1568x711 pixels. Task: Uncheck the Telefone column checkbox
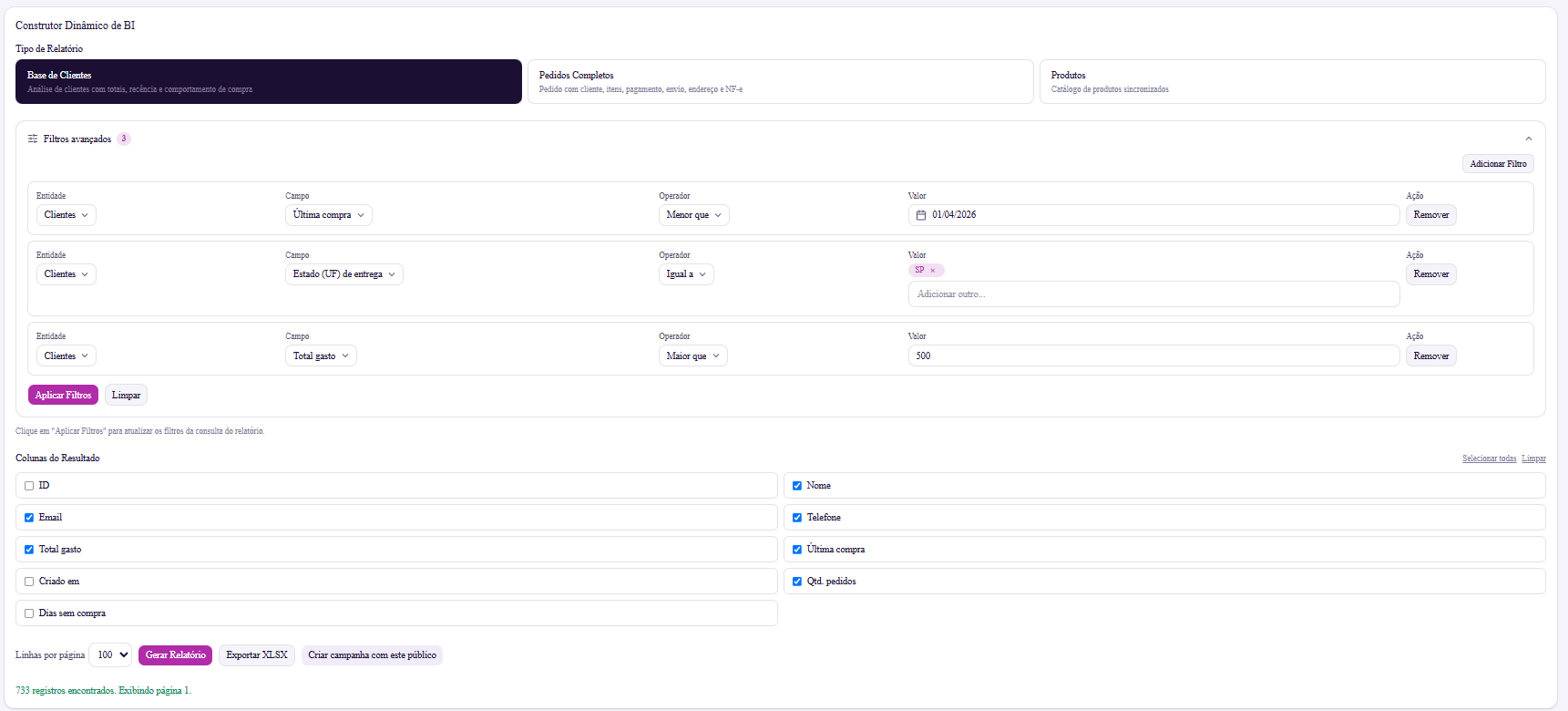797,518
